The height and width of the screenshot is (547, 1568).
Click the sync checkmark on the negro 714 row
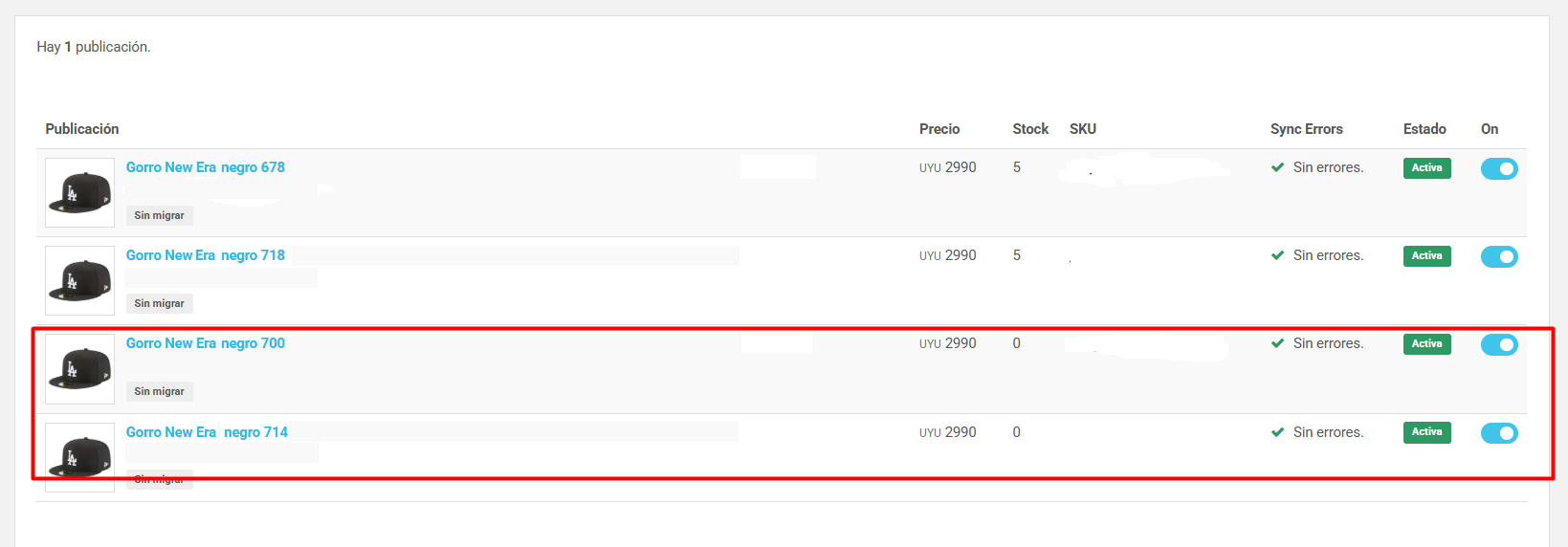pos(1277,432)
